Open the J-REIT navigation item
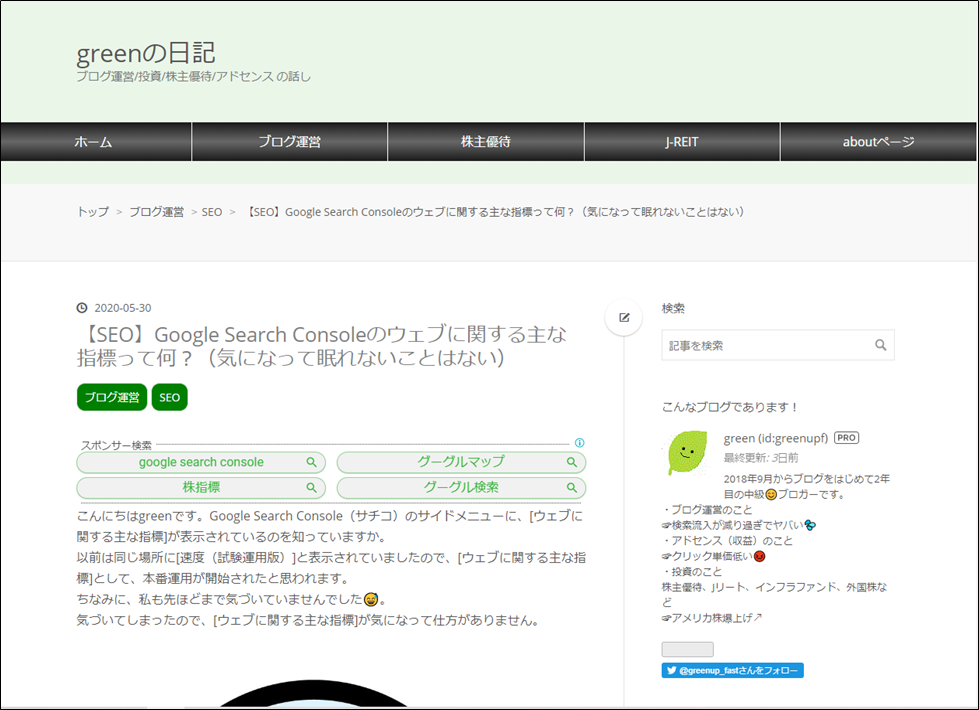 click(682, 142)
